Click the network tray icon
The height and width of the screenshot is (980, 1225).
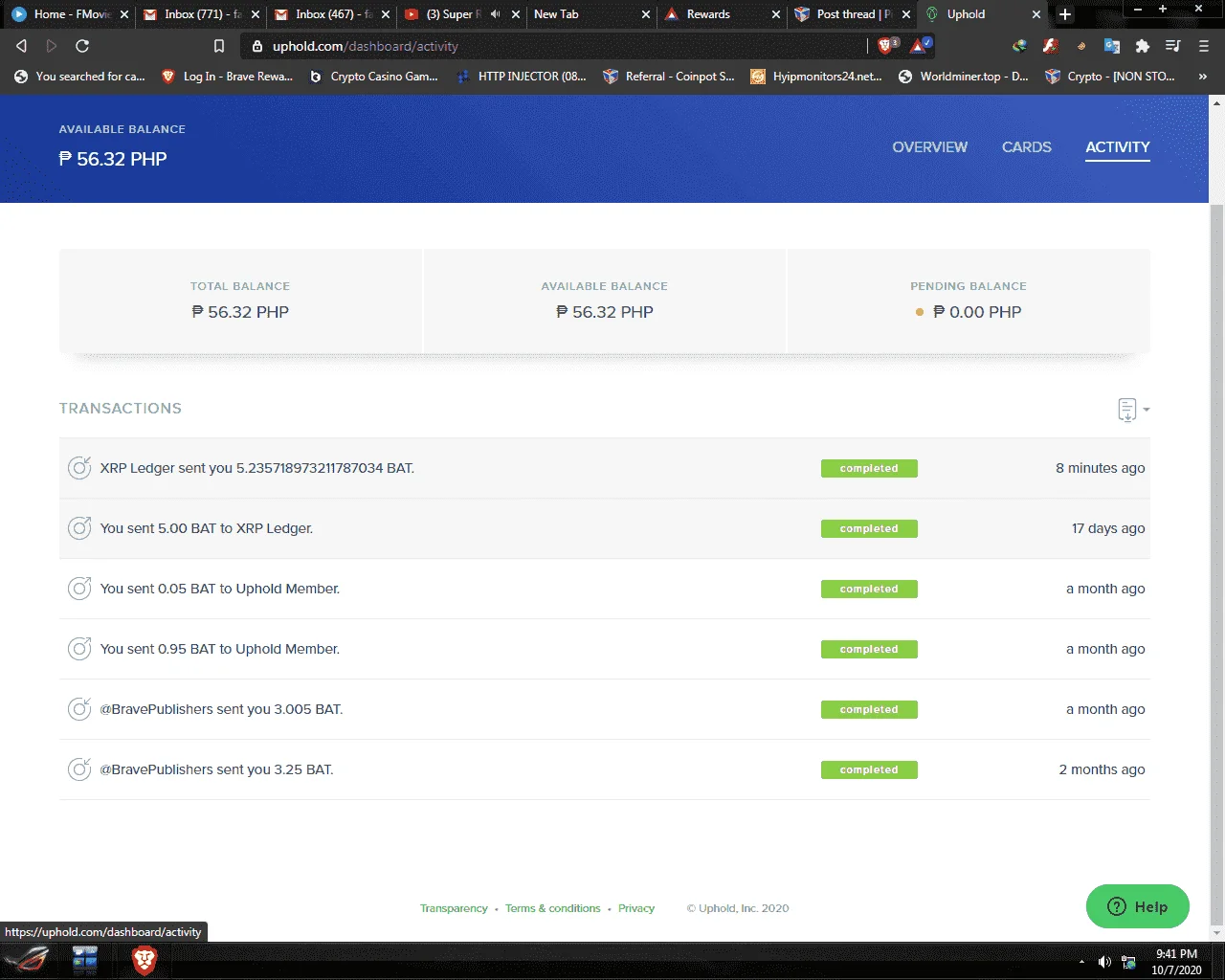pos(1128,962)
